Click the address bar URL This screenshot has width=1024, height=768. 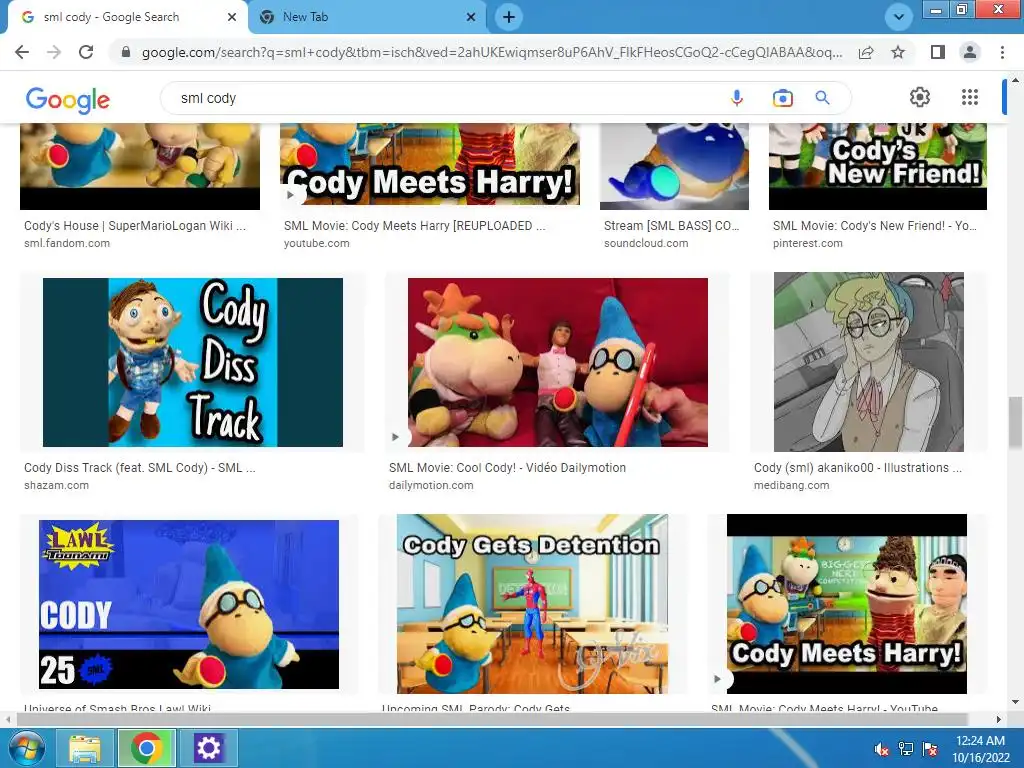[491, 52]
